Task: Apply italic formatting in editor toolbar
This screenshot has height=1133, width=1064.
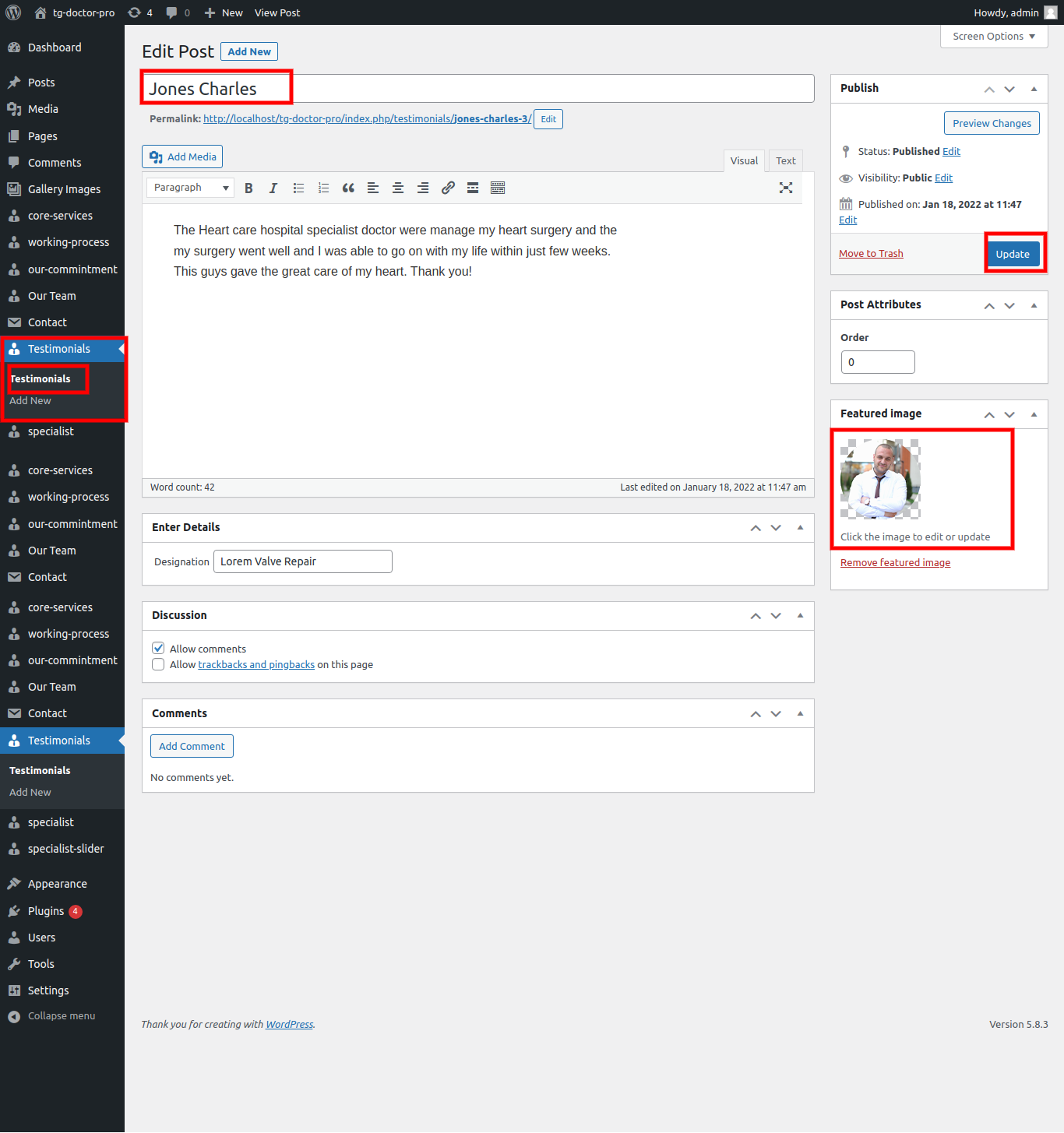Action: [x=273, y=188]
